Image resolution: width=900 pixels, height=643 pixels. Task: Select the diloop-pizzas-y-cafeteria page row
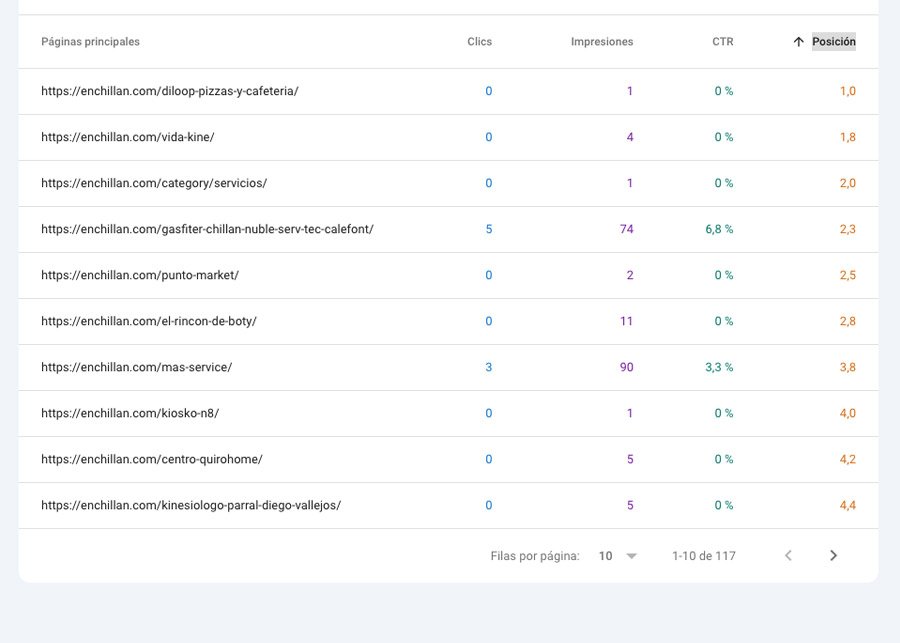170,91
